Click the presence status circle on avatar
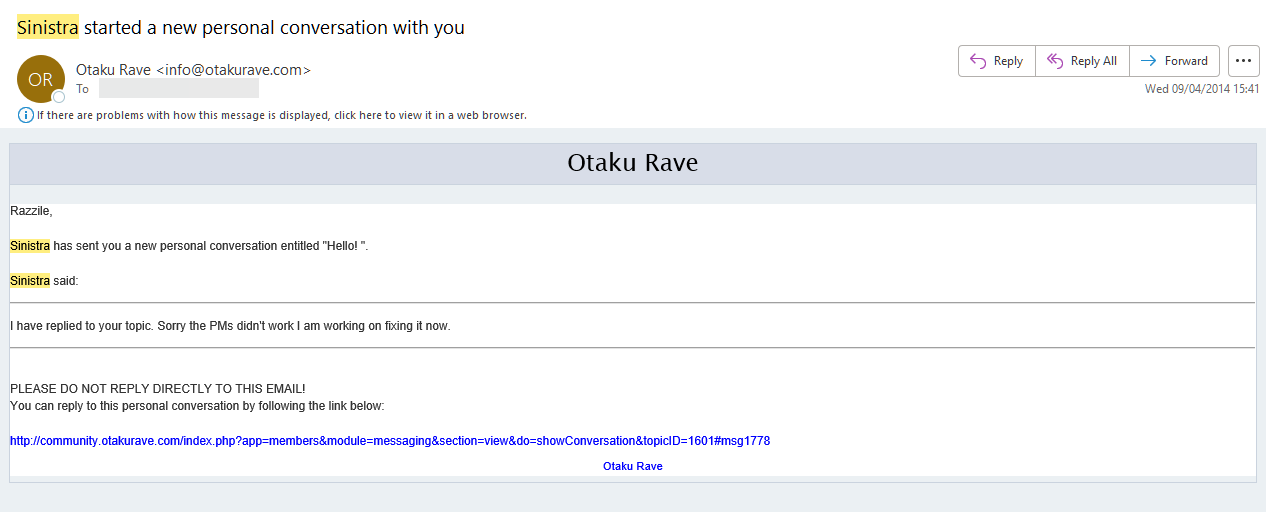This screenshot has width=1281, height=512. (x=59, y=97)
